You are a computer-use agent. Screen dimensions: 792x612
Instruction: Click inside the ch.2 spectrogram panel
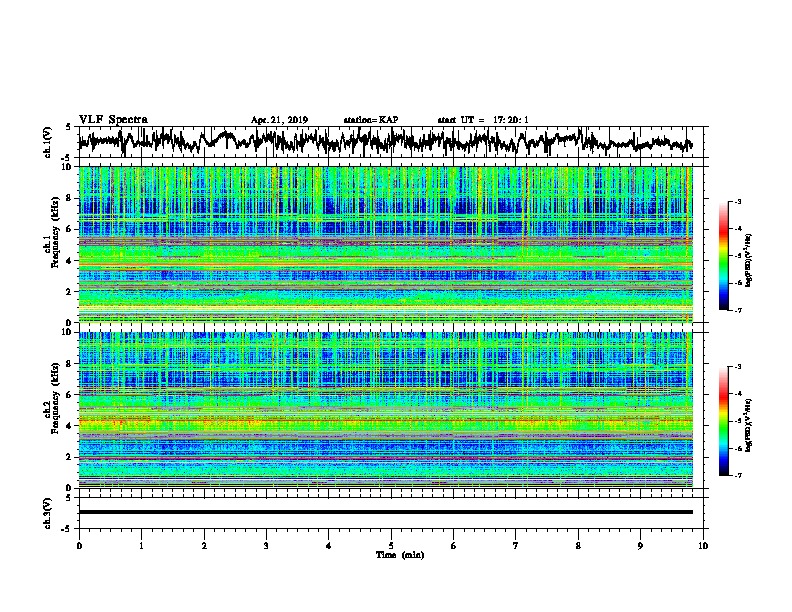pyautogui.click(x=385, y=410)
